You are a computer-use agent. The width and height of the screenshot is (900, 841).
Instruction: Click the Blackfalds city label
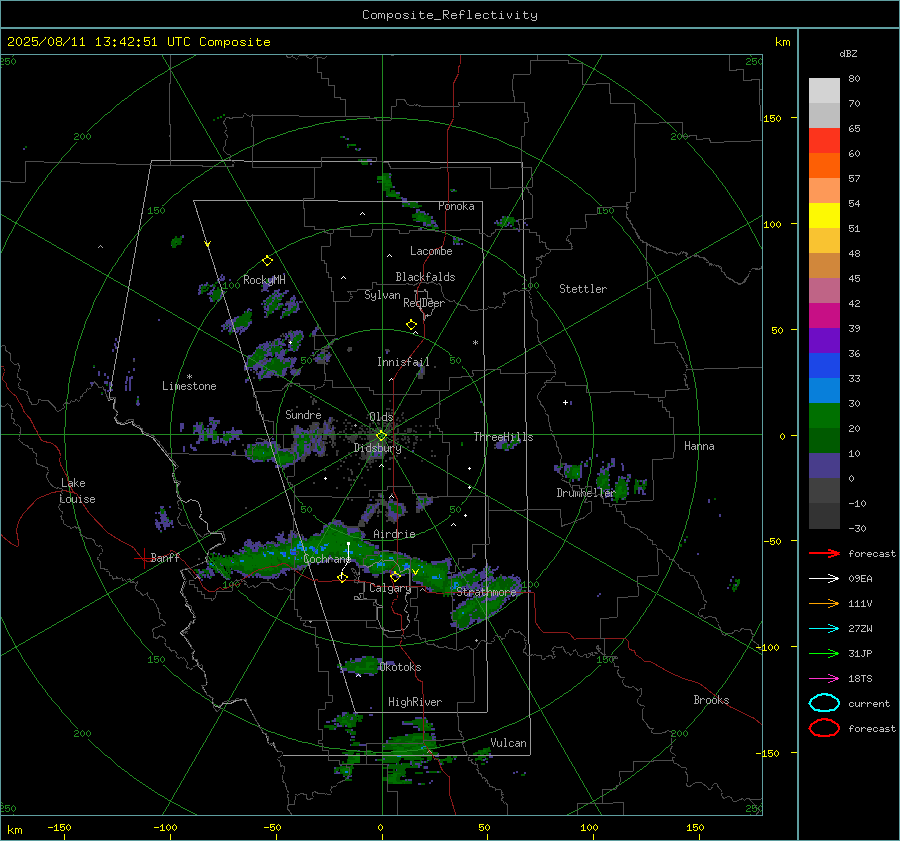pos(425,277)
